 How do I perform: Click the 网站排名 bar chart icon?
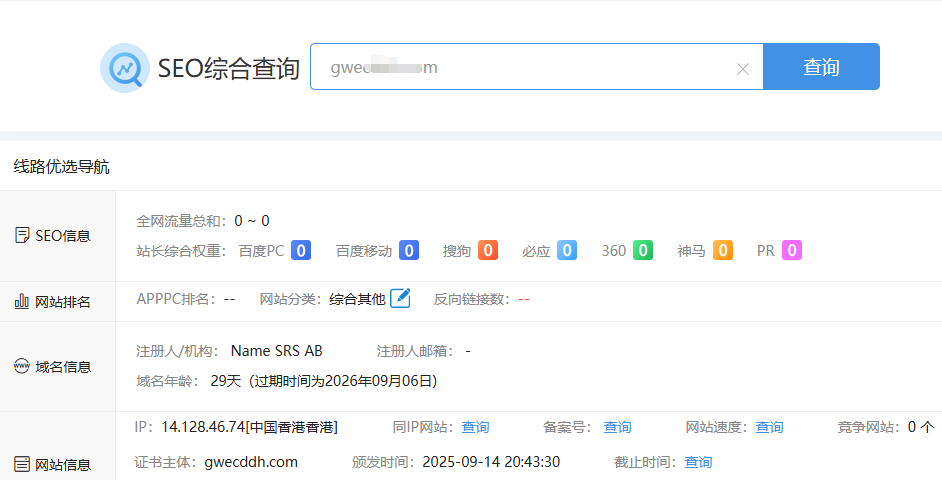click(x=22, y=301)
